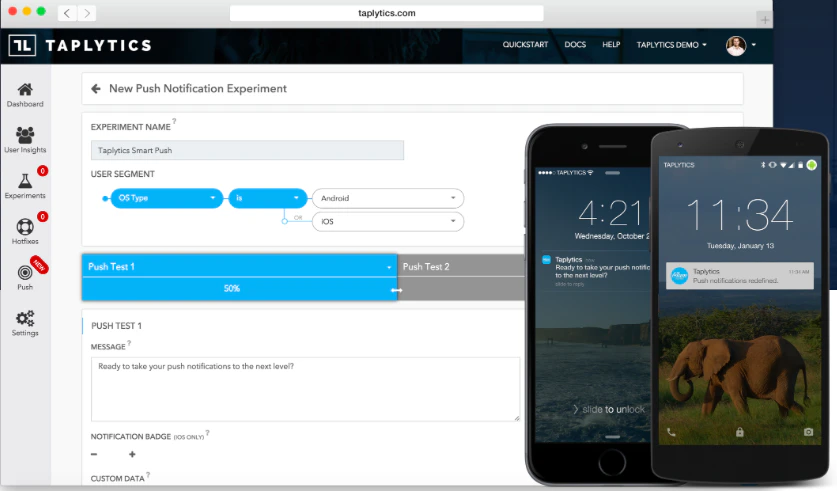Click the 50% blue distribution bar
Image resolution: width=837 pixels, height=491 pixels.
click(x=239, y=289)
